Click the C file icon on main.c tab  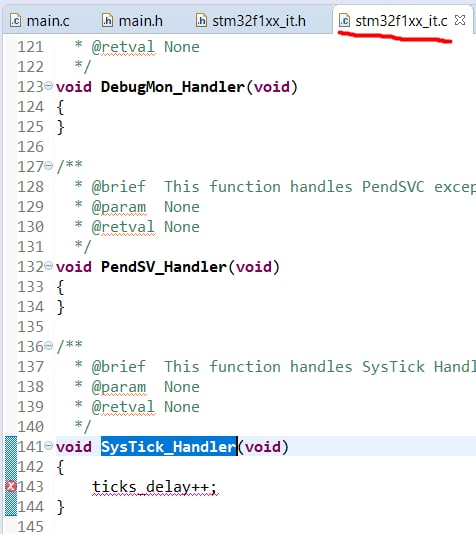[15, 21]
